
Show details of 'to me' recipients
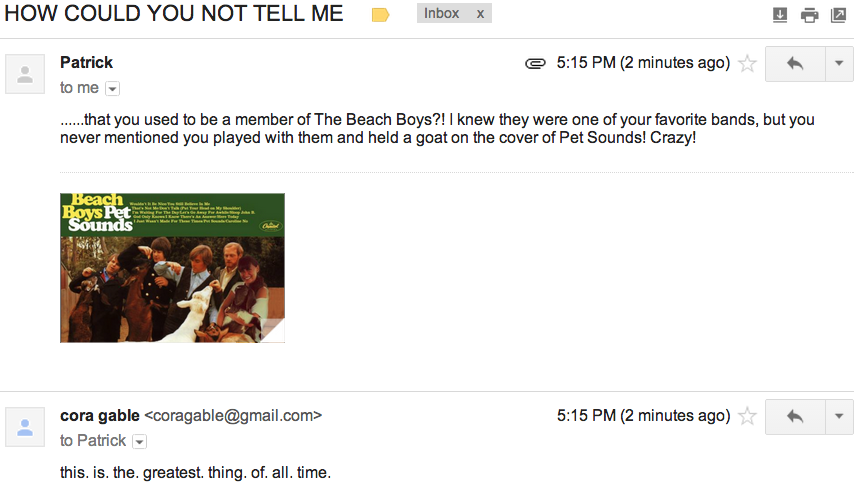click(112, 88)
